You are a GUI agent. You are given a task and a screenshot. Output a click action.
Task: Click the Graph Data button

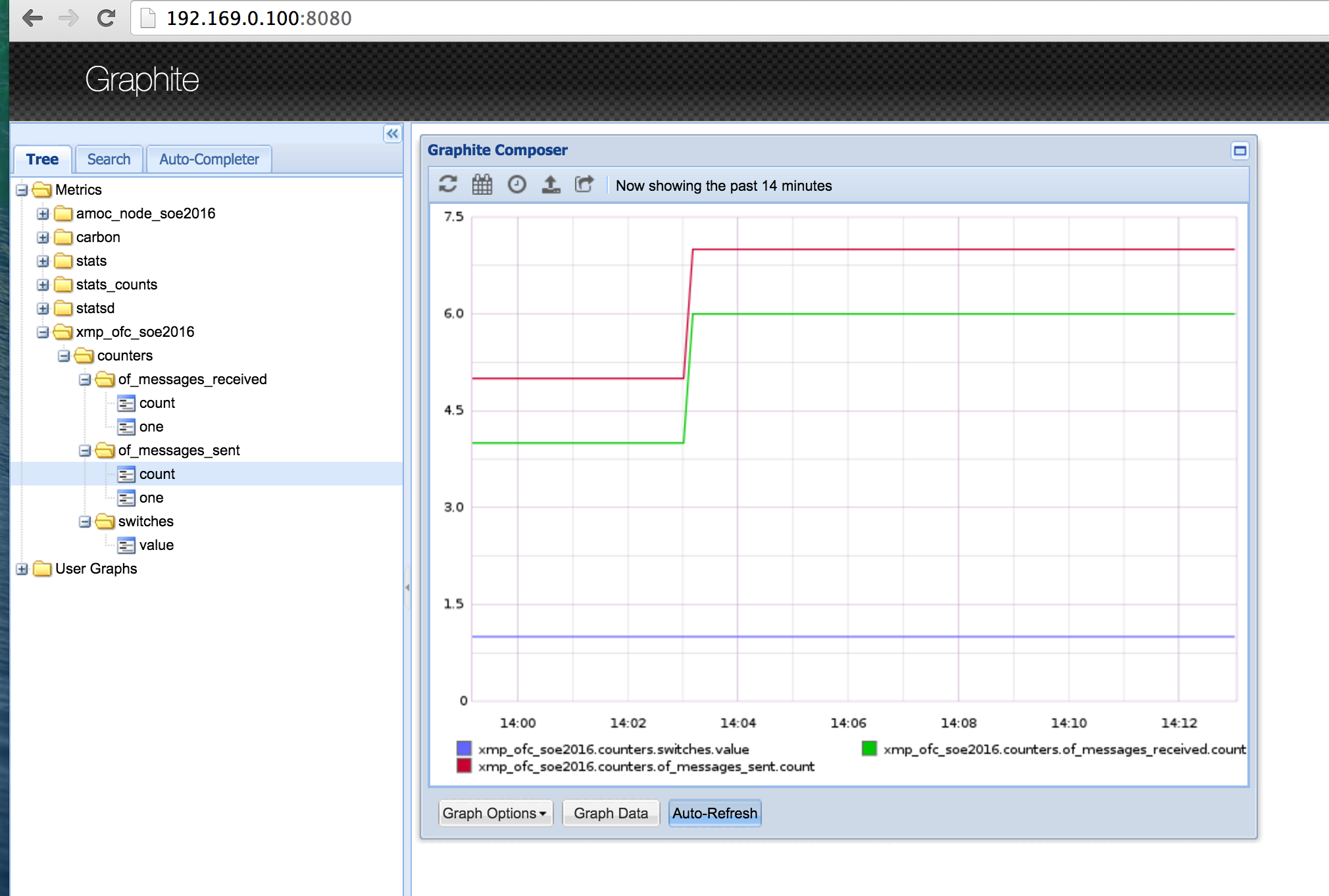click(610, 813)
